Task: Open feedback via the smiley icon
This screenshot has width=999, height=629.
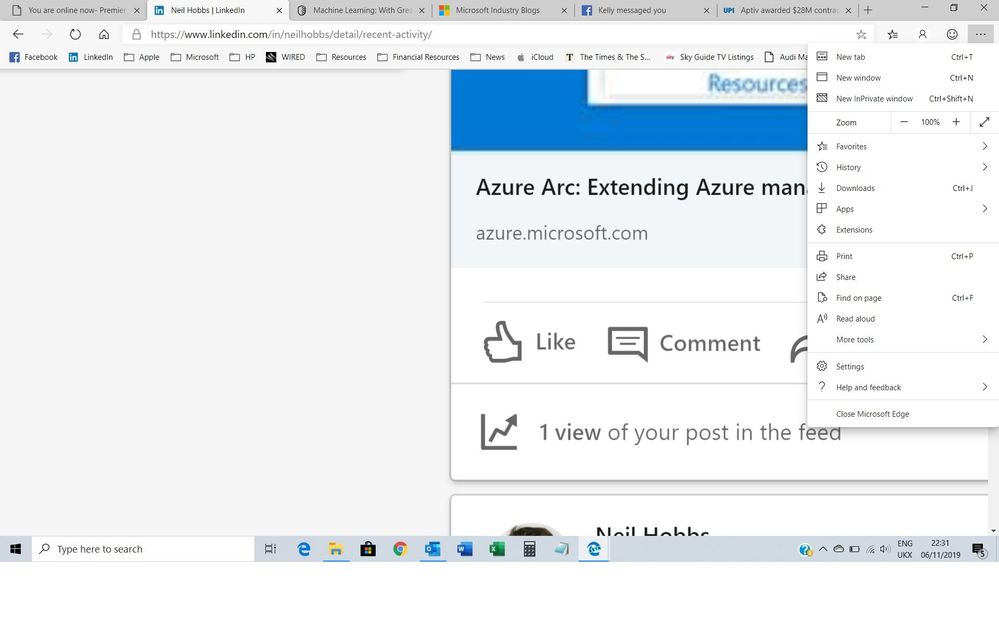Action: pos(952,33)
